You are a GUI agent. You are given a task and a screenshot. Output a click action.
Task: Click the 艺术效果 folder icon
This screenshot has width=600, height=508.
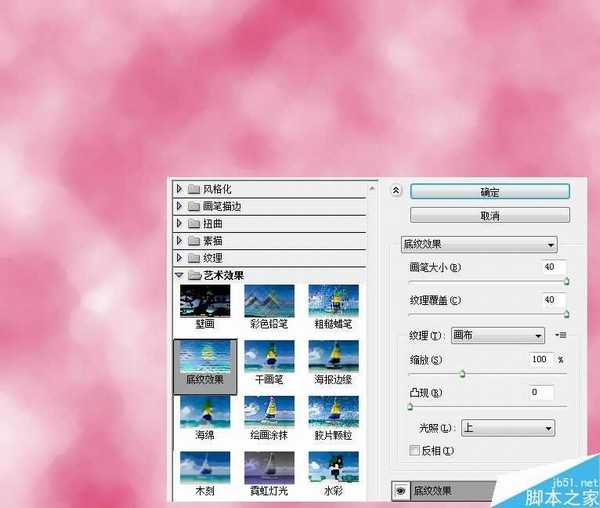pos(194,275)
